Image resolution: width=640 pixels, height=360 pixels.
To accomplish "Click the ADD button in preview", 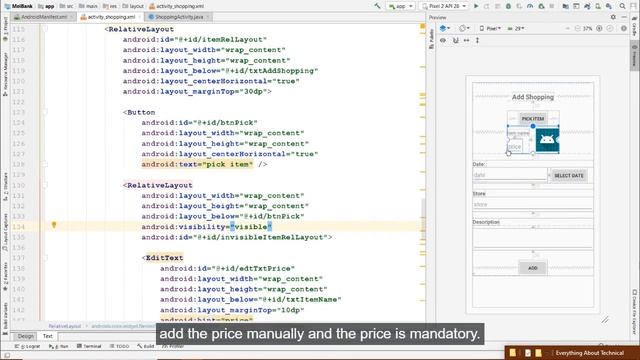I will pyautogui.click(x=533, y=268).
